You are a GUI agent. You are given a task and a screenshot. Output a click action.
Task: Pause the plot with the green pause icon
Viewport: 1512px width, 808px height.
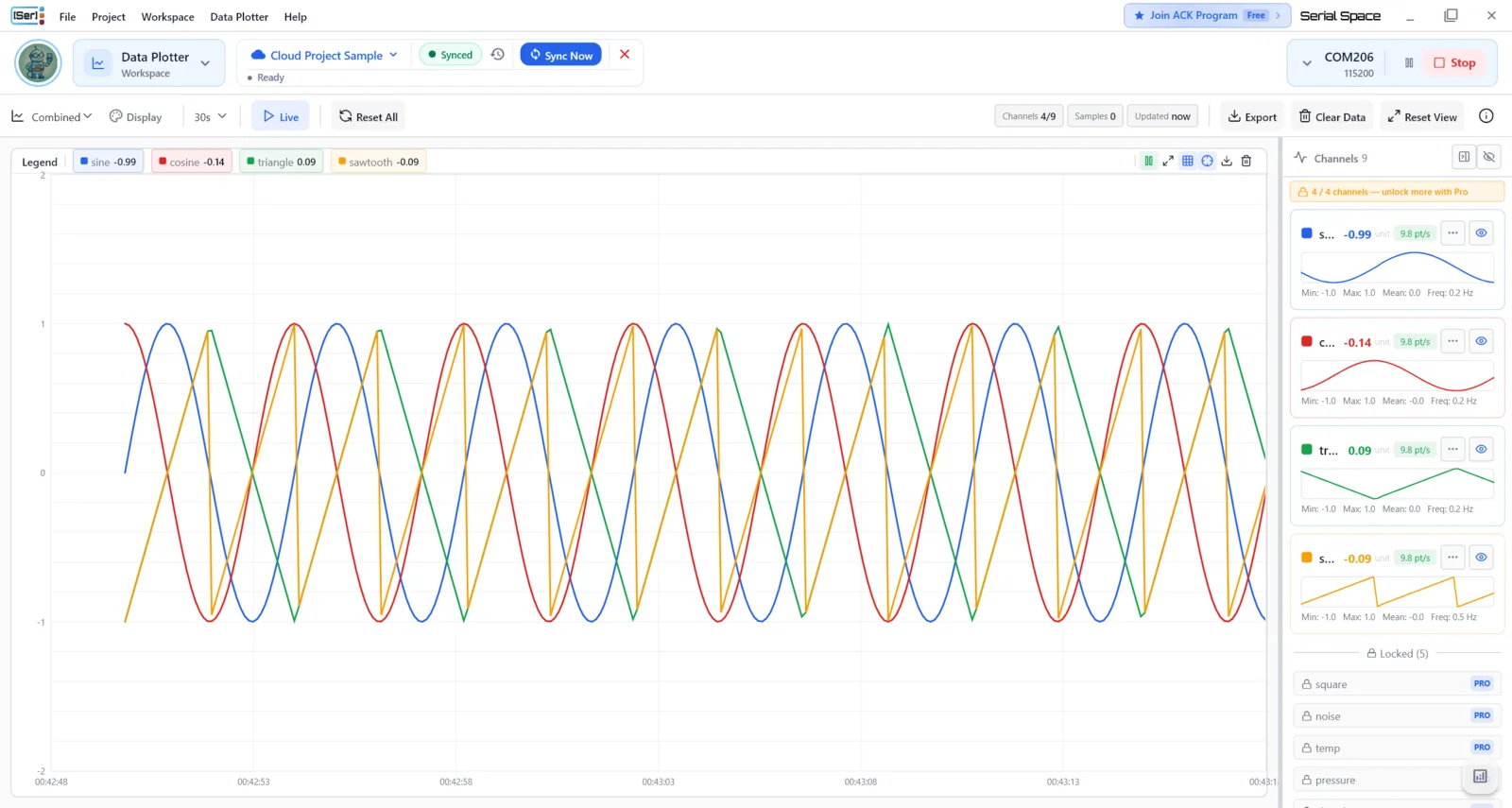[x=1148, y=162]
